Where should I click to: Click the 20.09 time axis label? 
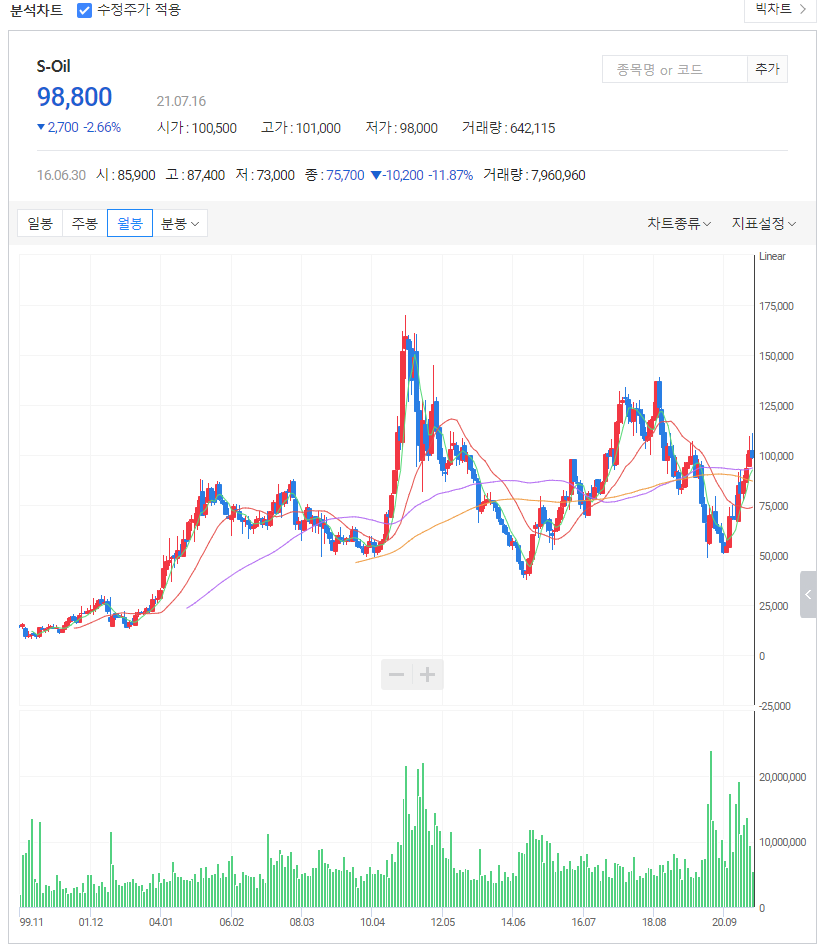(724, 922)
